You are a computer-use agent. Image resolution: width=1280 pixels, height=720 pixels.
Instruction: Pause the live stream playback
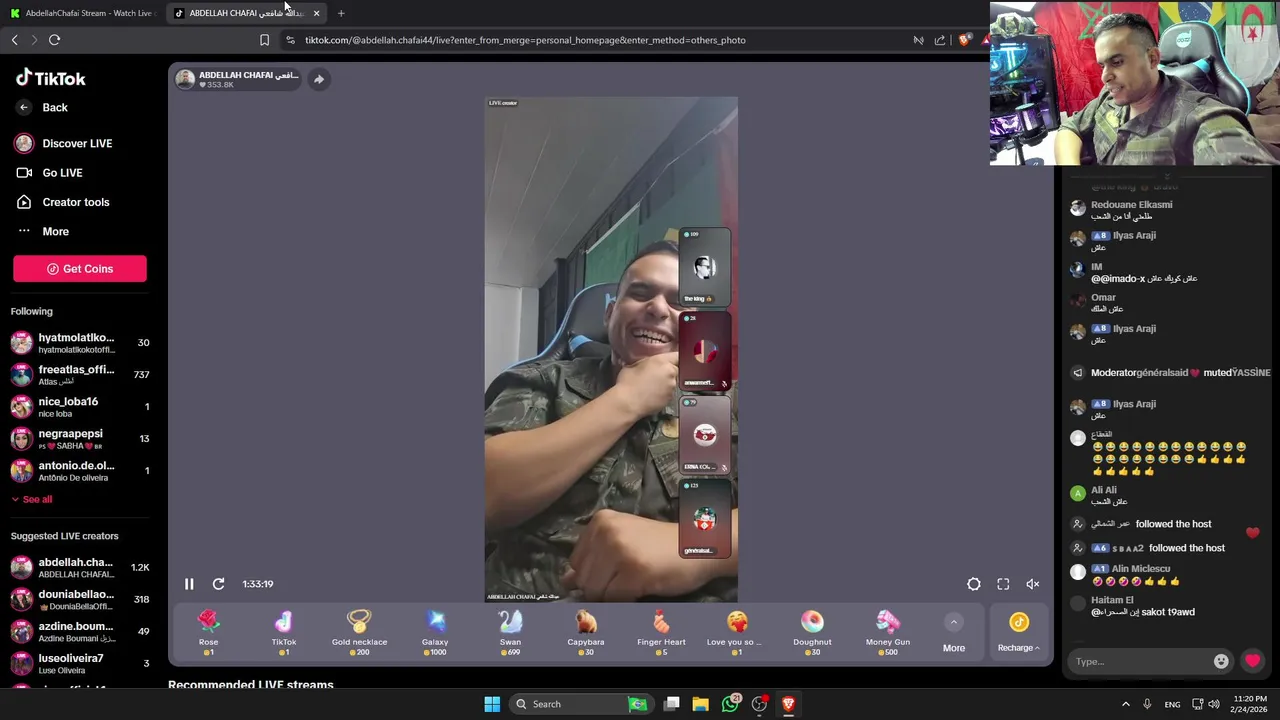[189, 584]
